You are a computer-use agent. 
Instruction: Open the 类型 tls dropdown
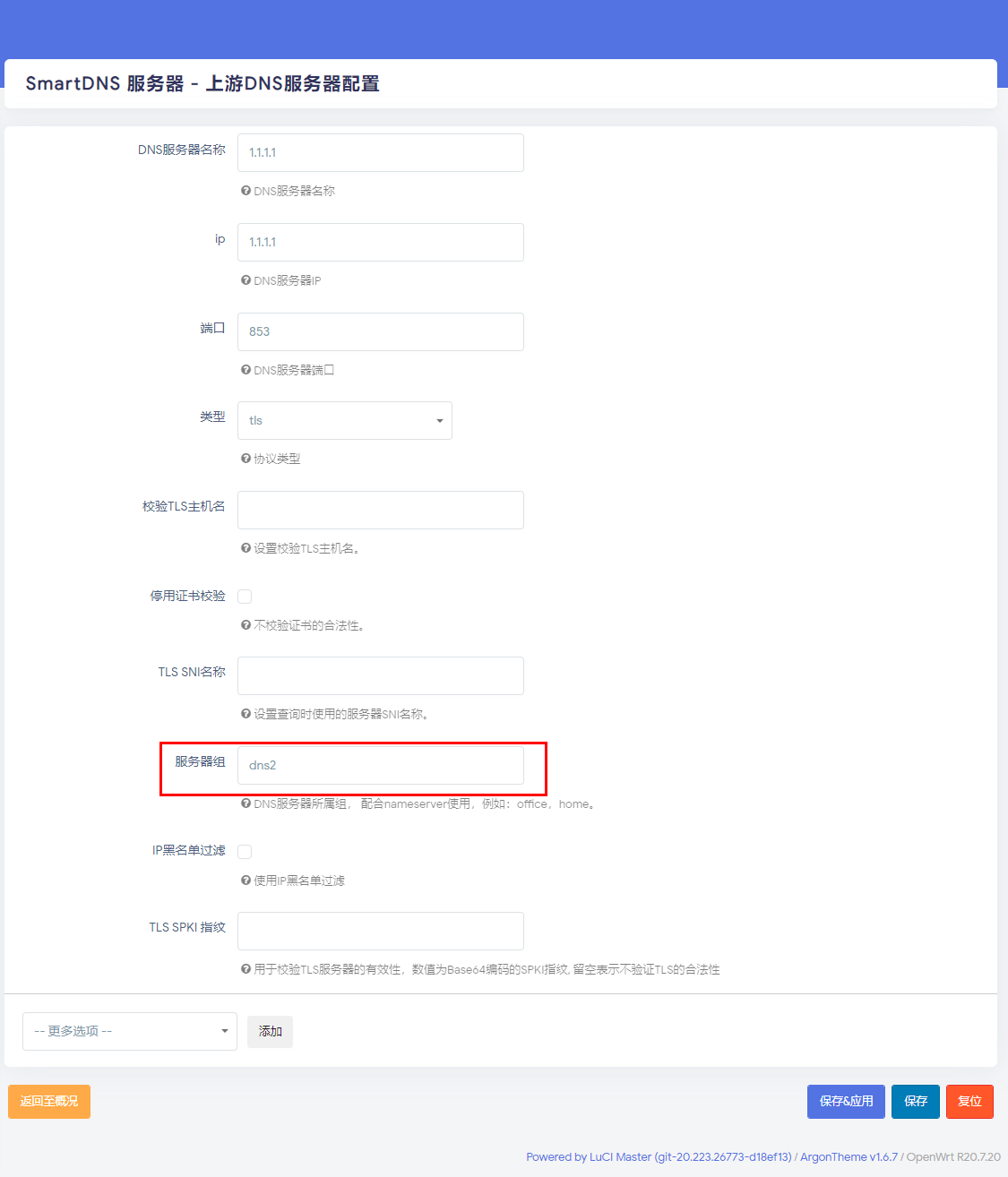[345, 421]
